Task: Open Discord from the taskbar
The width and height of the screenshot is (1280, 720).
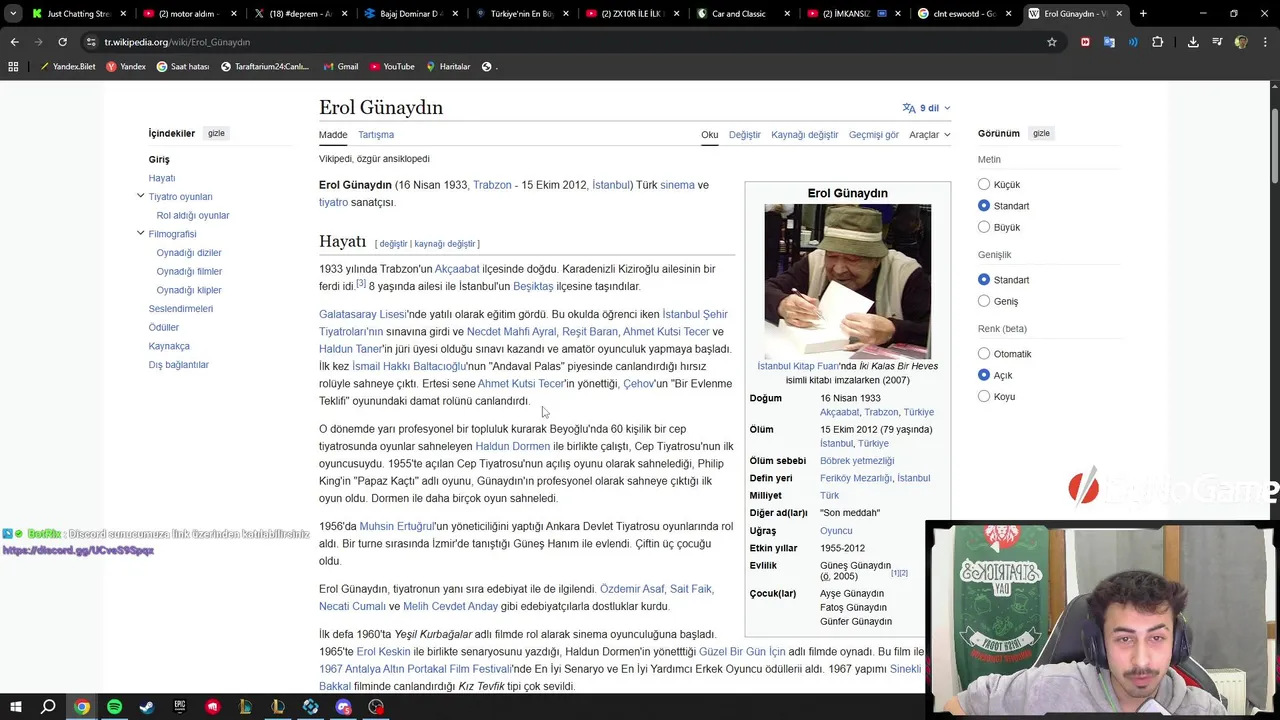Action: click(344, 707)
